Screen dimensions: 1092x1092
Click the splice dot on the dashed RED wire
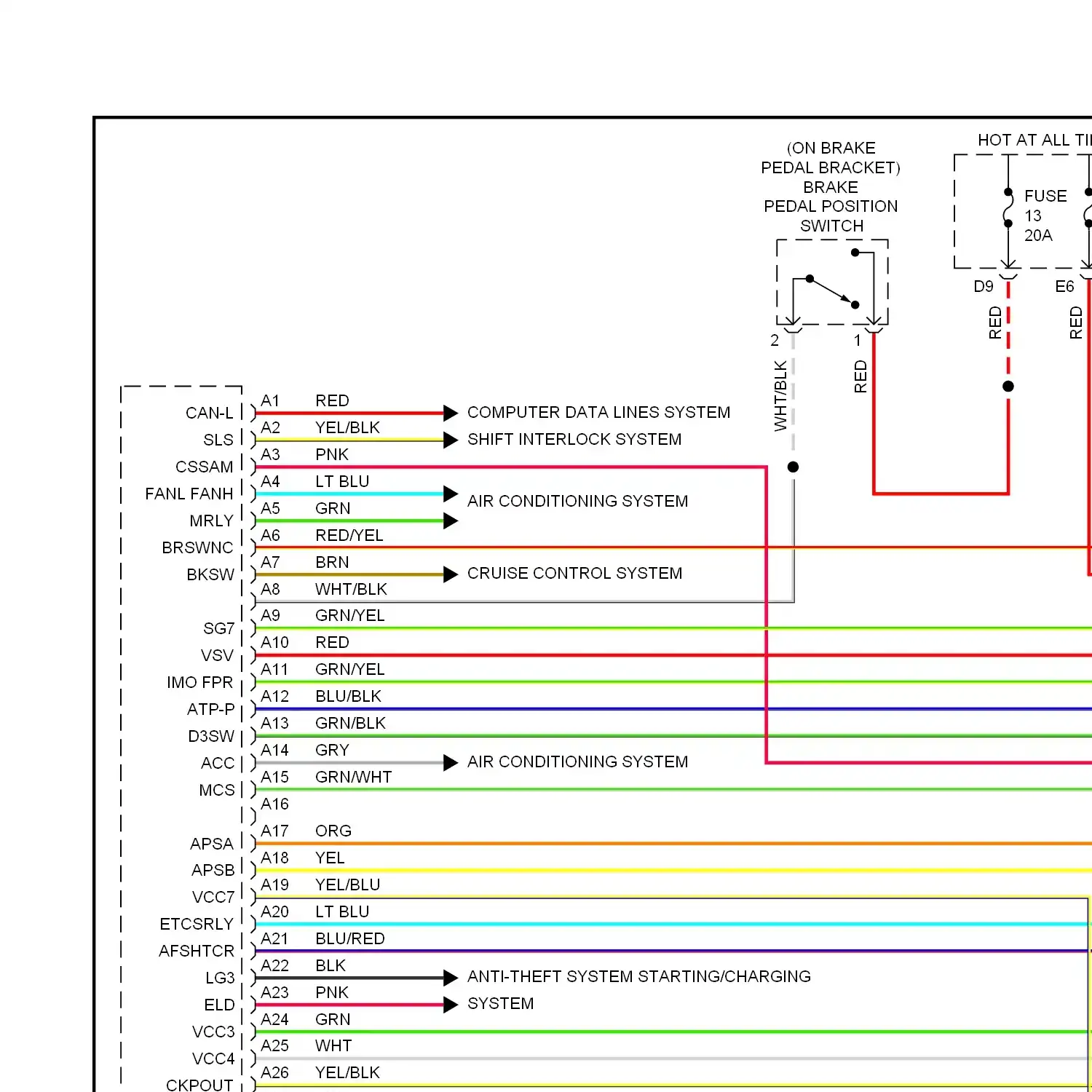(1008, 387)
